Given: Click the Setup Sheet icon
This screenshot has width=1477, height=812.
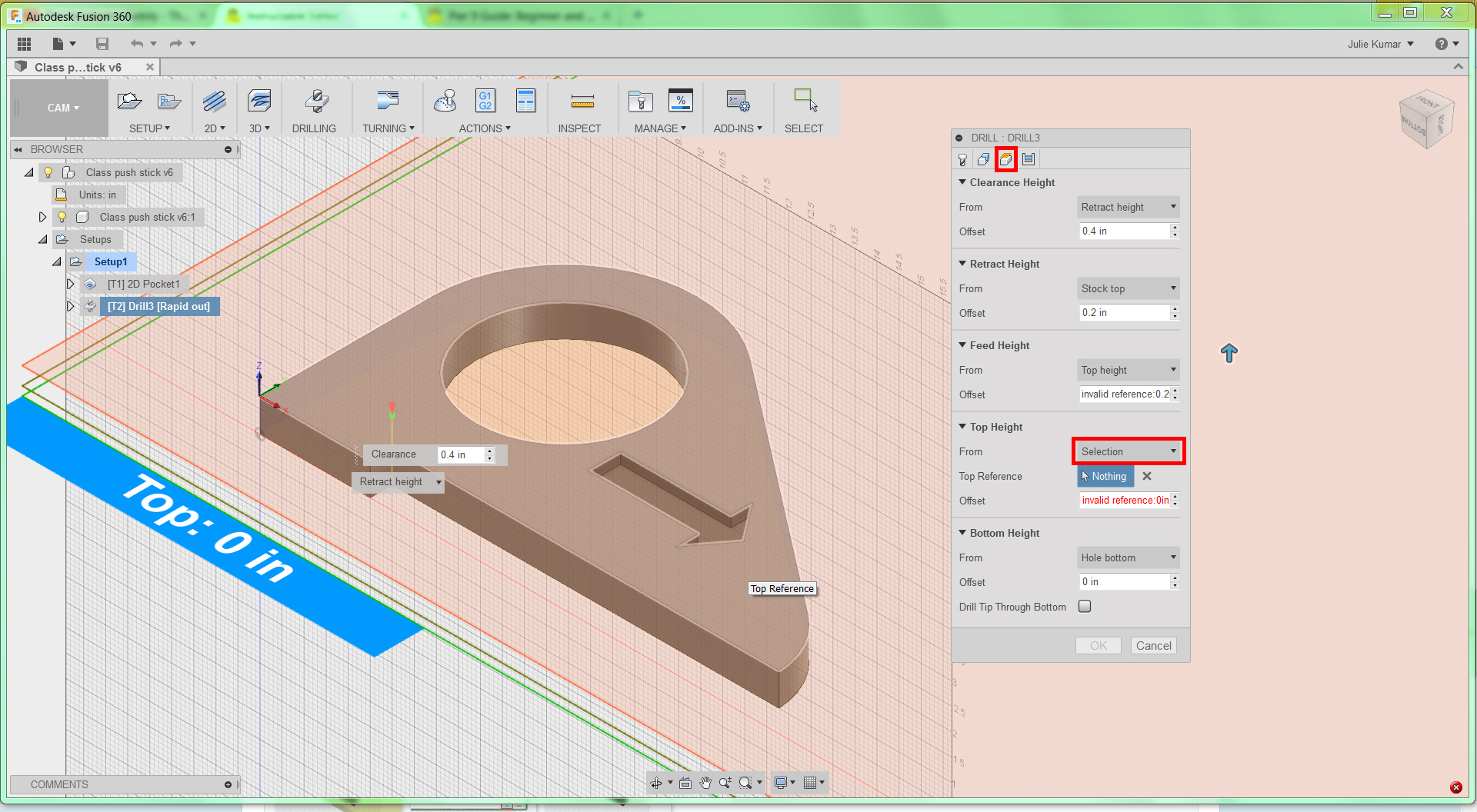Looking at the screenshot, I should click(x=526, y=101).
